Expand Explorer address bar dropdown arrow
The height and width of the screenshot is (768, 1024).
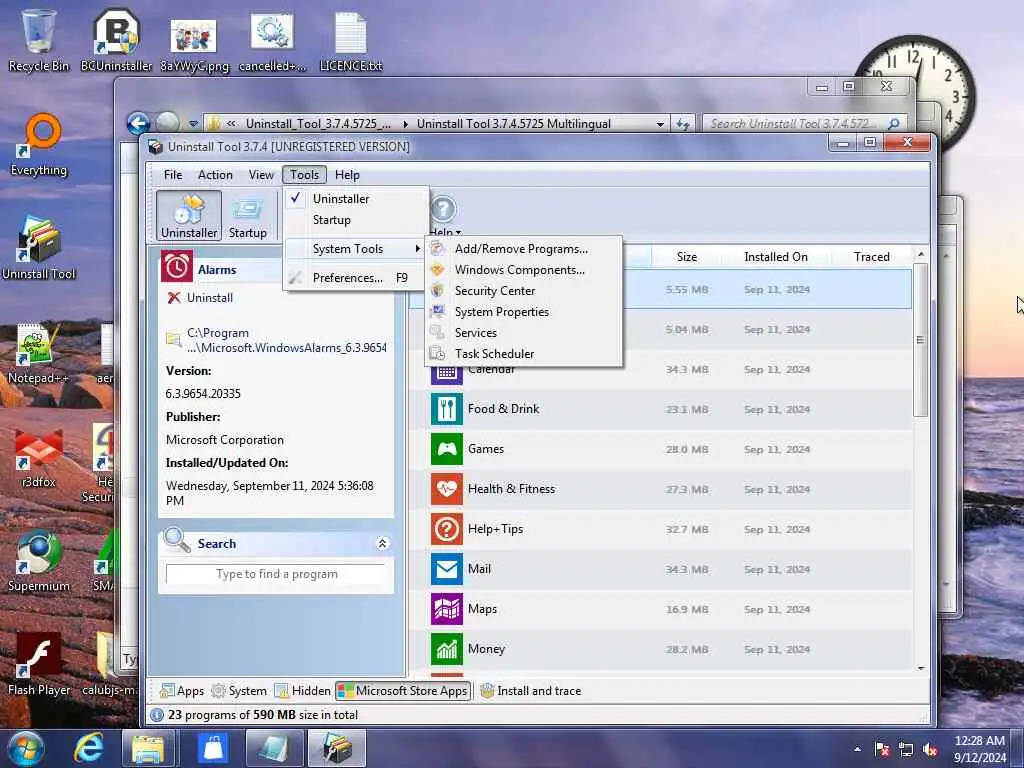pos(660,124)
